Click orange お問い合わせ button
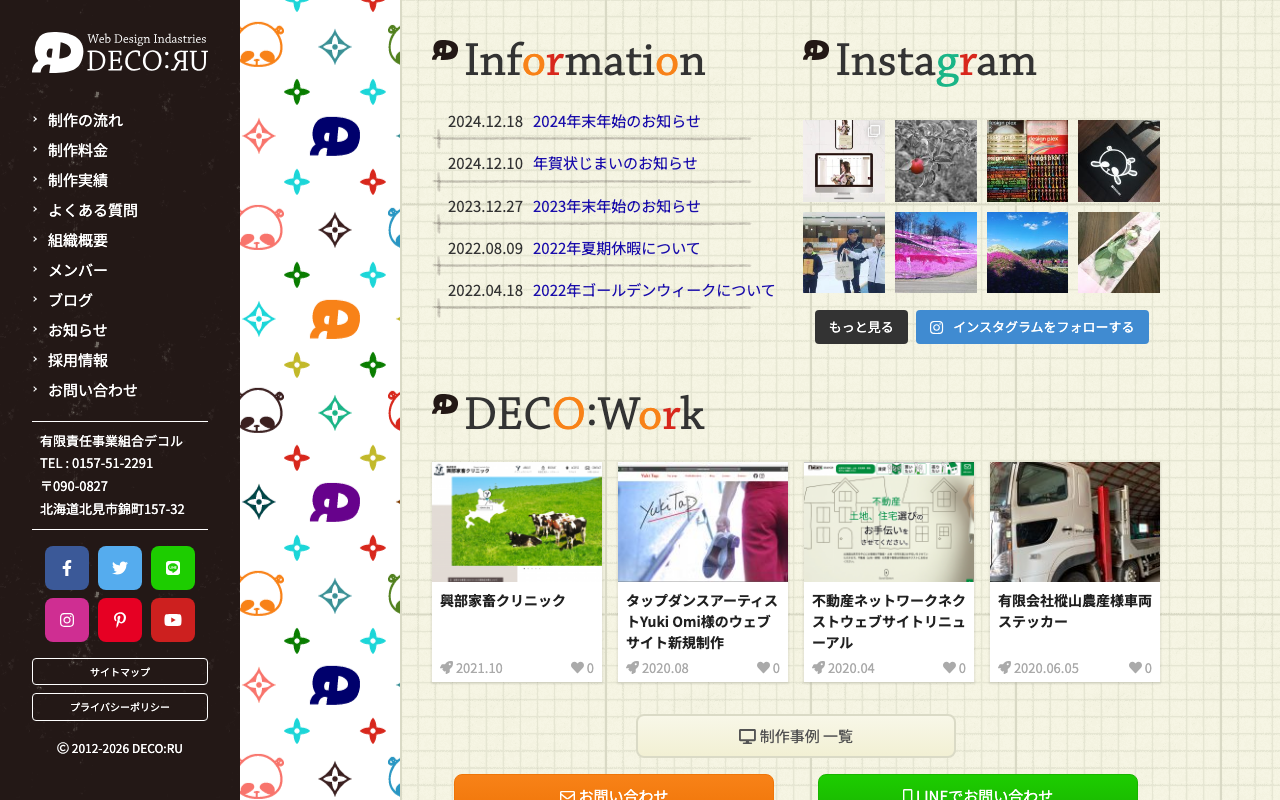Screen dimensions: 1280x800 coord(614,787)
